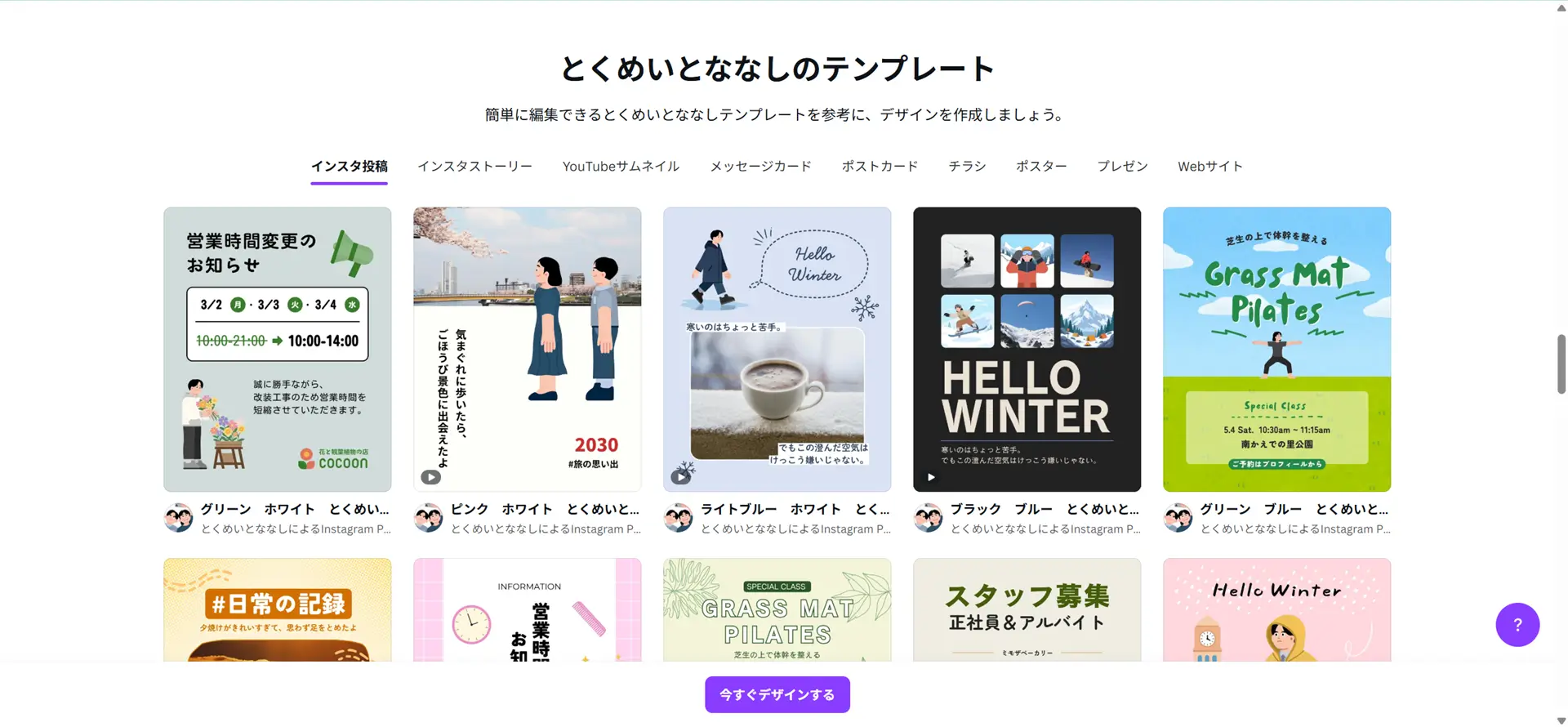Screen dimensions: 1568x727
Task: Click the creator avatar beside the ライトブルー ホワイト title
Action: point(679,518)
